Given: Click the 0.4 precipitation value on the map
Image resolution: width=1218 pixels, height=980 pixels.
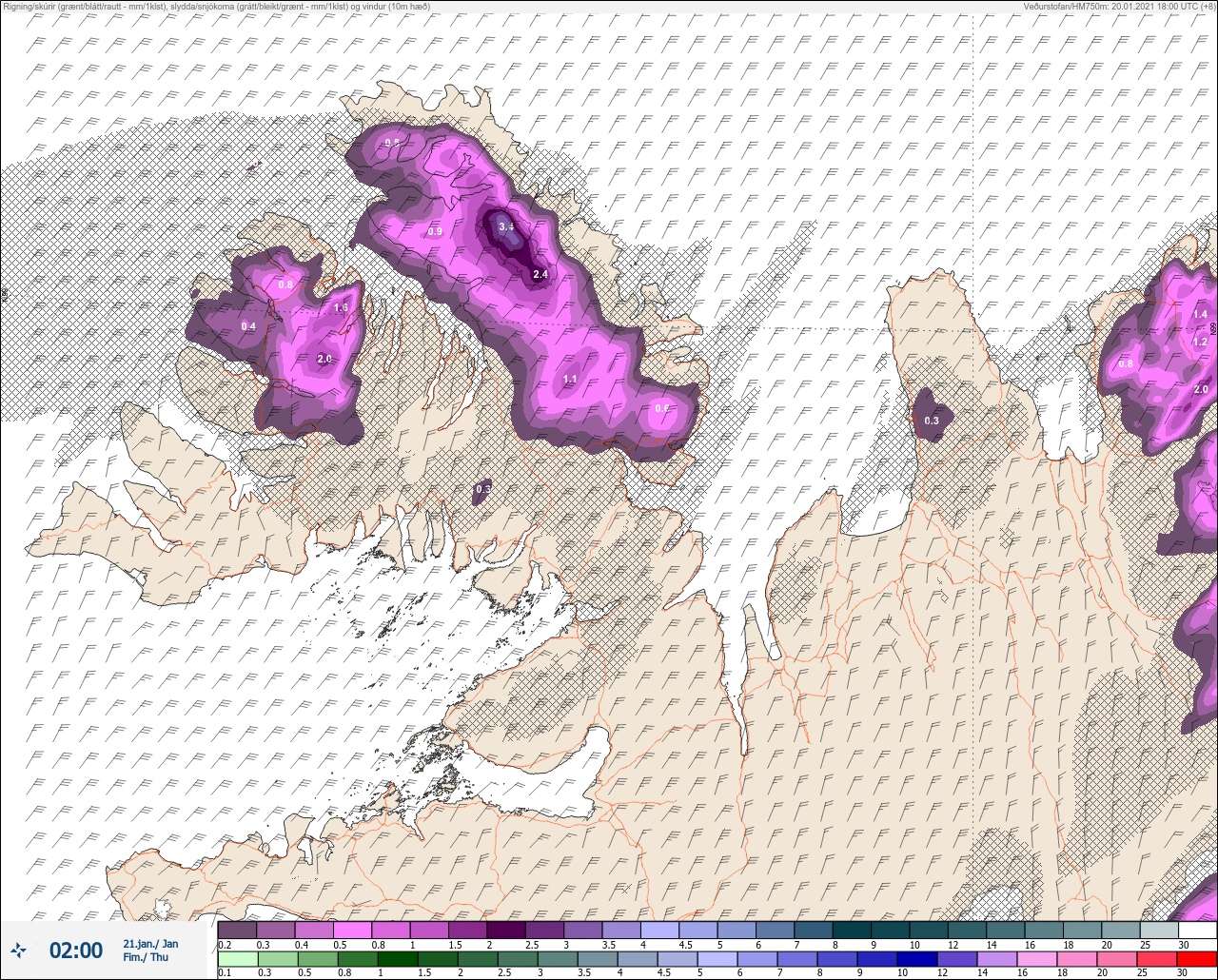Looking at the screenshot, I should (248, 326).
